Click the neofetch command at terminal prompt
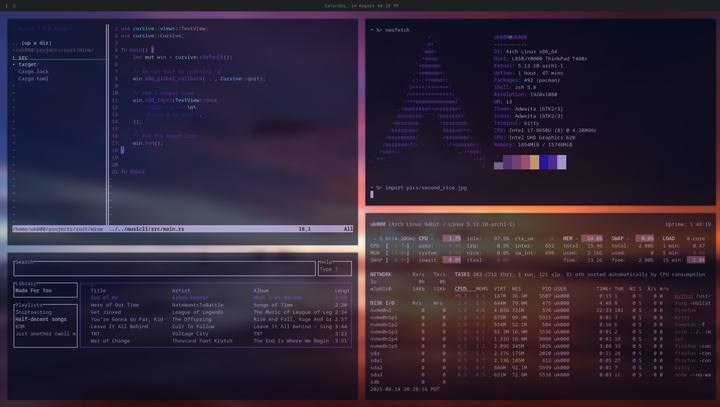Viewport: 720px width, 407px height. pos(397,30)
